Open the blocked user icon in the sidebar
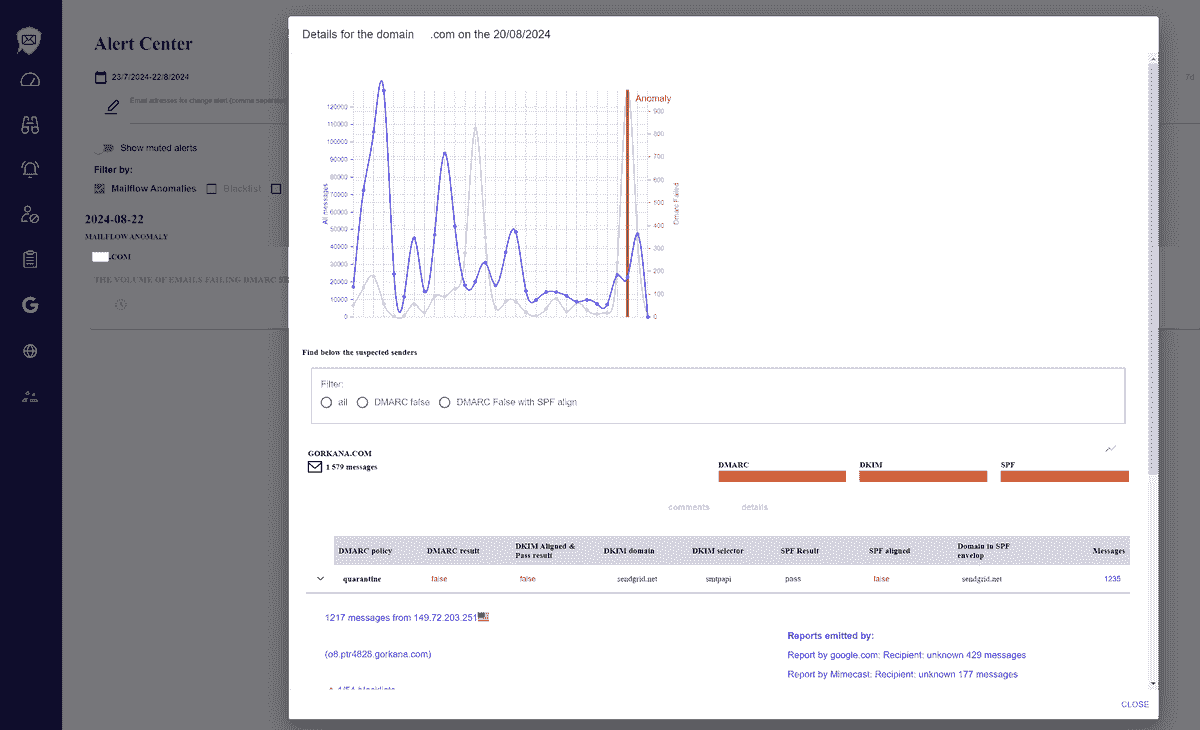Screen dimensions: 1200x730 tap(30, 214)
